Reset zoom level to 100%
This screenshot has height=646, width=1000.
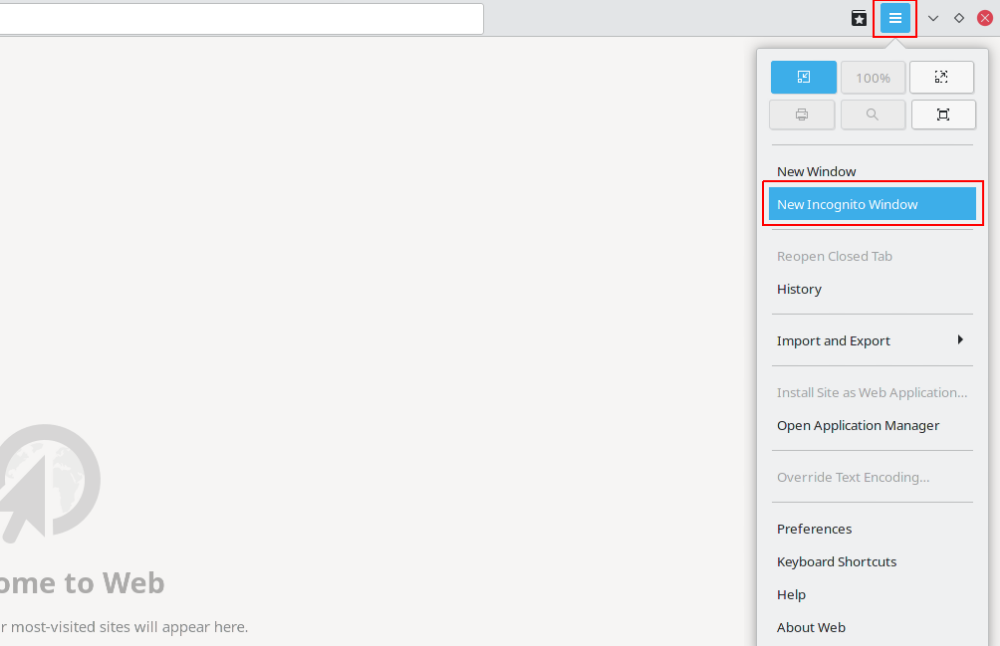873,77
